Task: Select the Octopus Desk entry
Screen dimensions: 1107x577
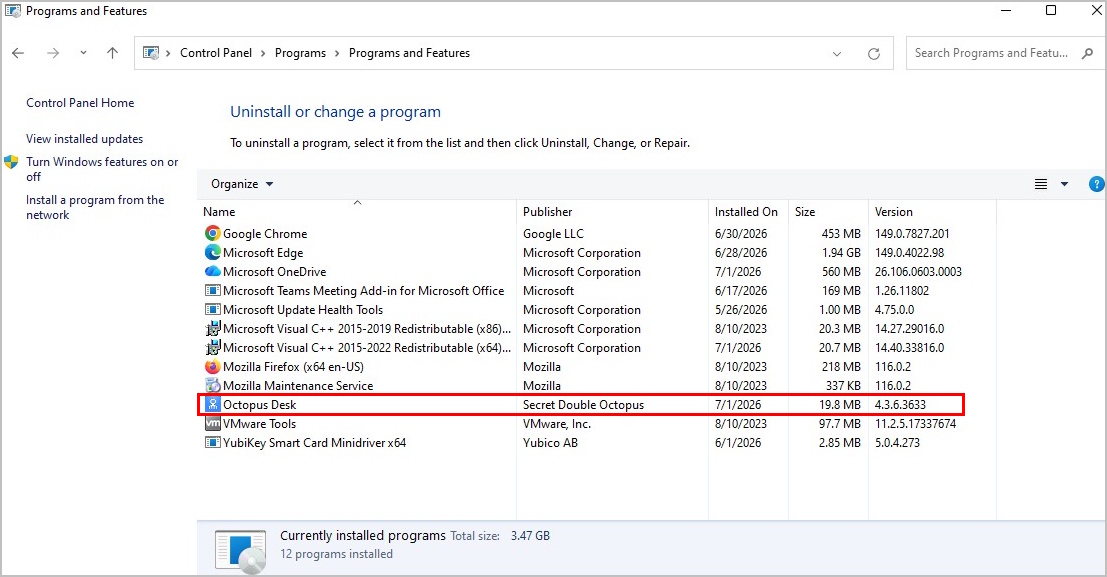Action: (259, 405)
